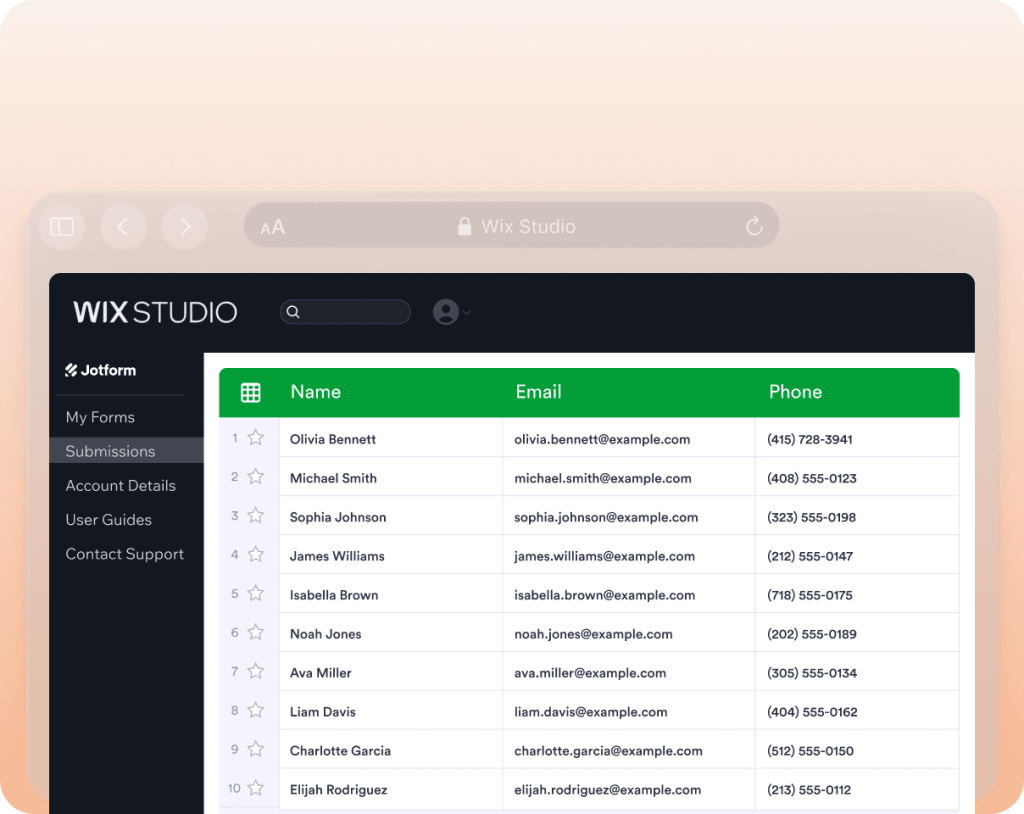Star the Ava Miller row

click(256, 672)
